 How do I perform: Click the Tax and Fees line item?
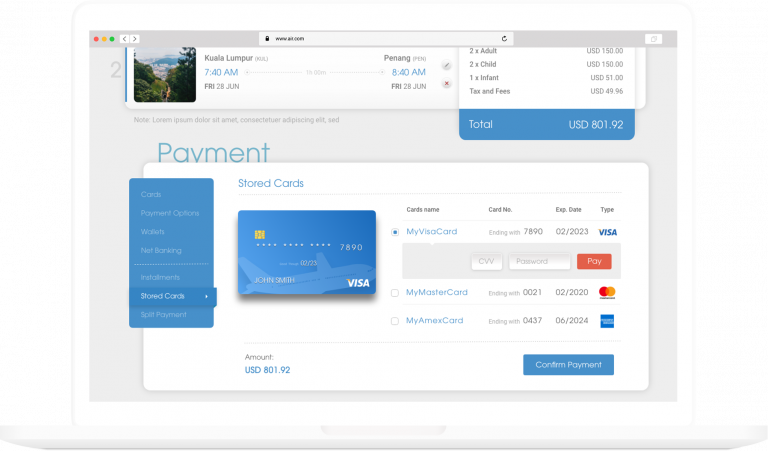(x=546, y=91)
